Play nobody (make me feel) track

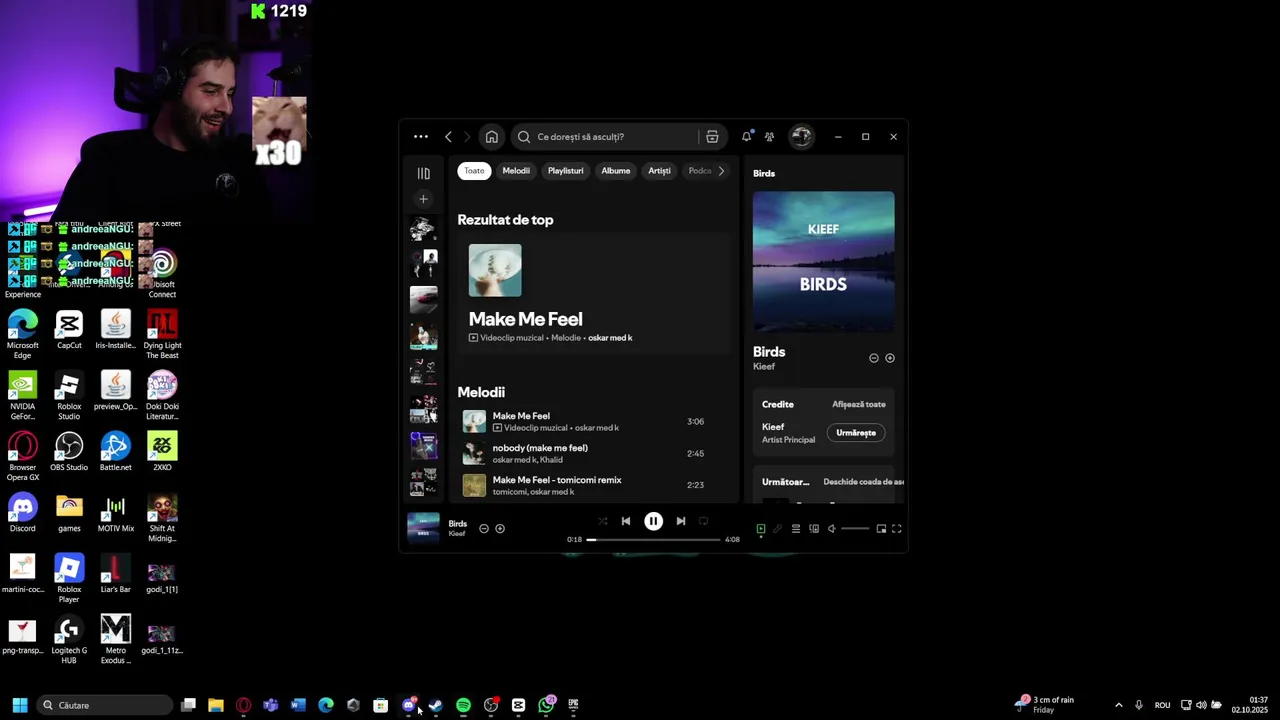click(595, 454)
